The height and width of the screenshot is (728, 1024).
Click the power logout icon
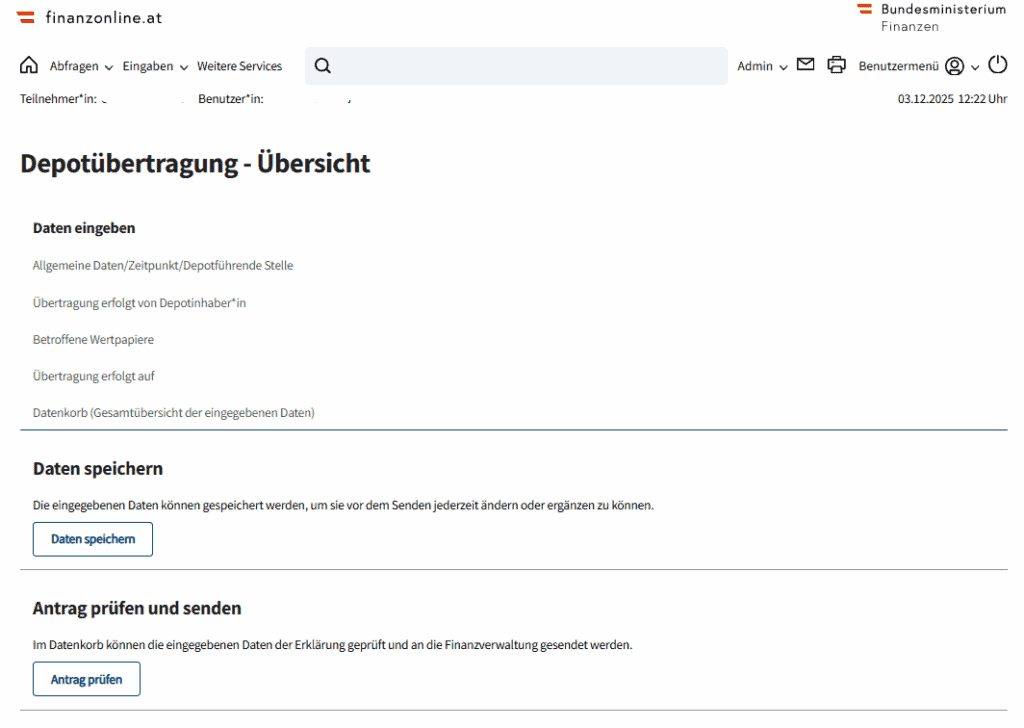pyautogui.click(x=997, y=65)
